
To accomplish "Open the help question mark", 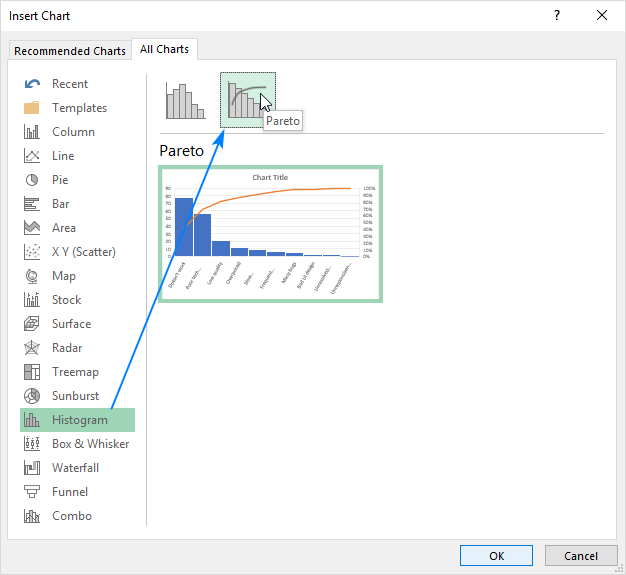I will [557, 16].
